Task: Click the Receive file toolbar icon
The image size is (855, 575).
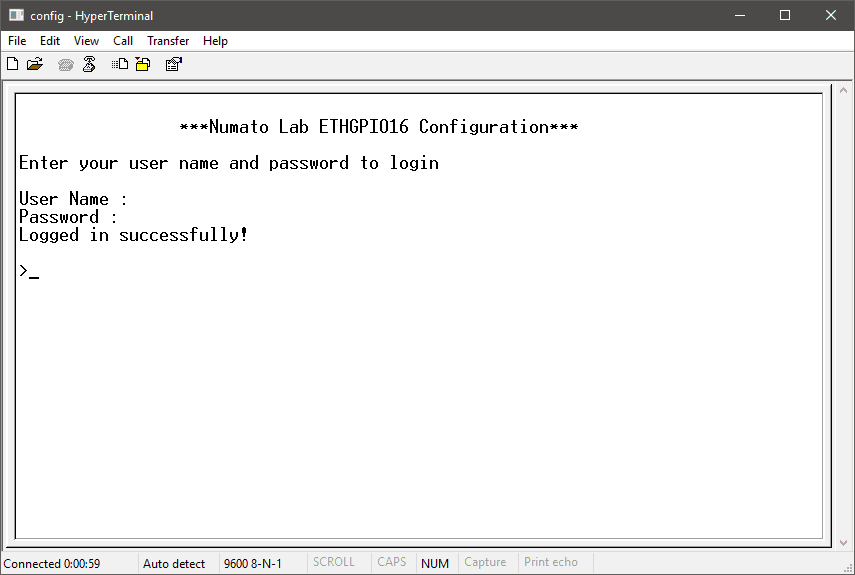Action: [x=142, y=65]
